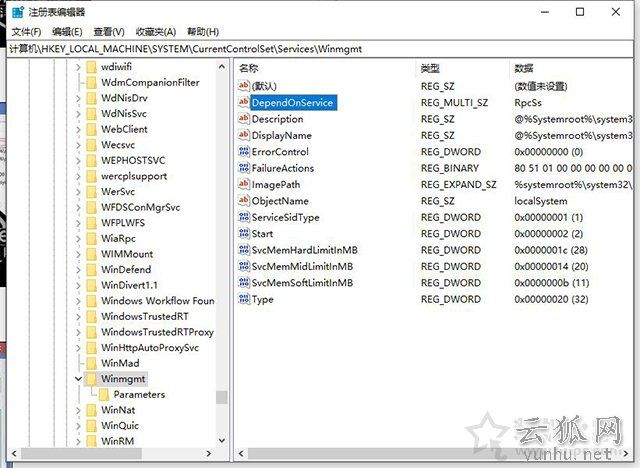Click the folder icon of Winmgmt key
This screenshot has width=640, height=468.
pos(91,379)
